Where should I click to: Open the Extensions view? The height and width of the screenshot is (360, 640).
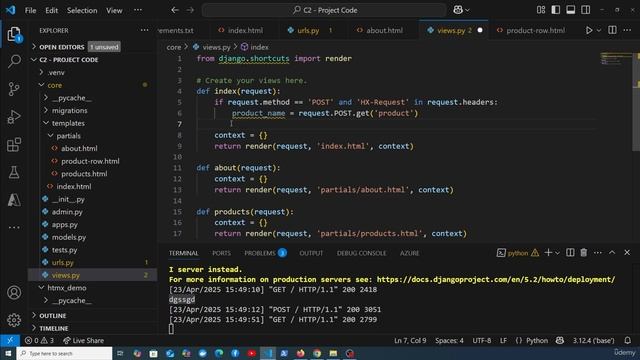point(14,144)
